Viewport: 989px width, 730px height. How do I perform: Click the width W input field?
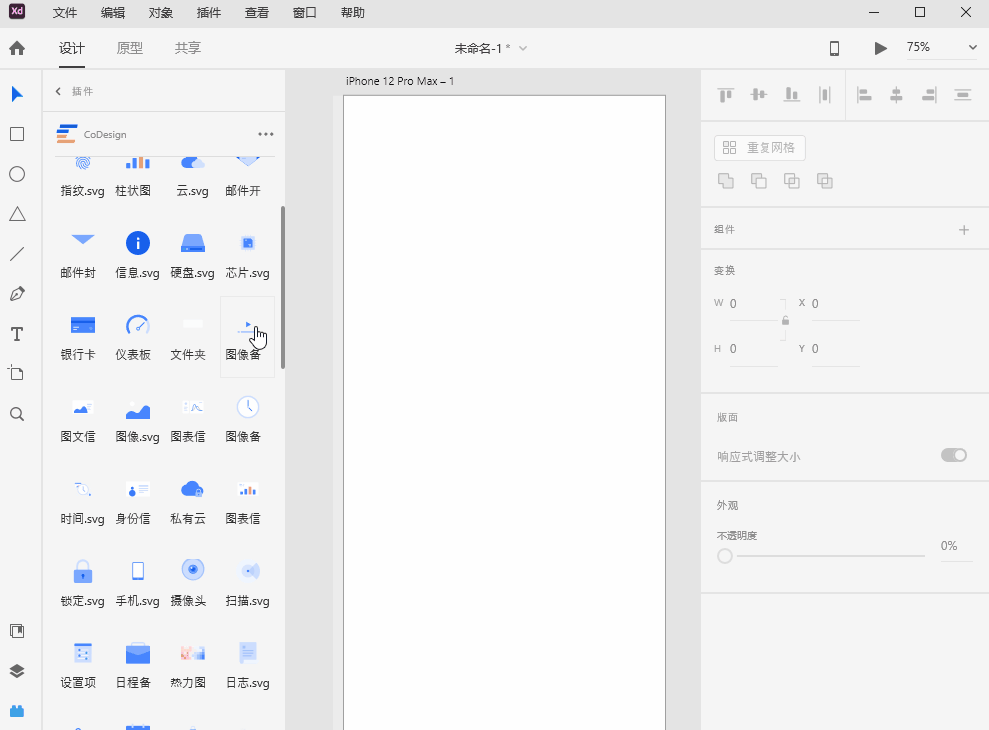pos(754,304)
